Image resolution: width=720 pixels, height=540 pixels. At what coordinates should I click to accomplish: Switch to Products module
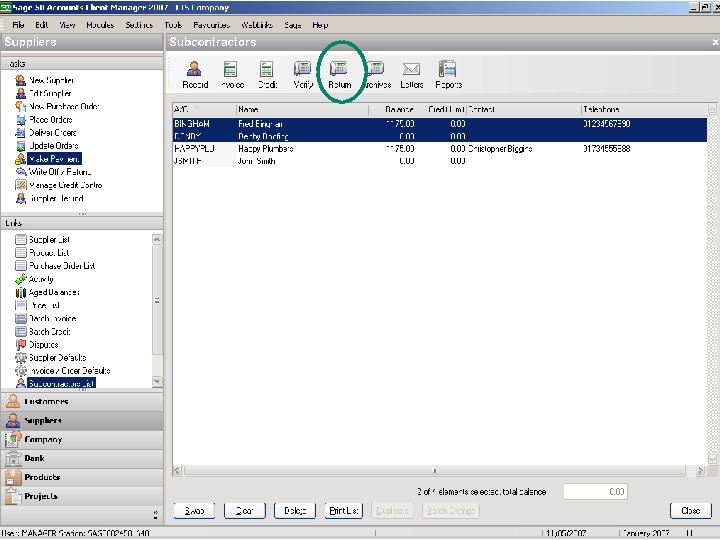click(x=82, y=477)
